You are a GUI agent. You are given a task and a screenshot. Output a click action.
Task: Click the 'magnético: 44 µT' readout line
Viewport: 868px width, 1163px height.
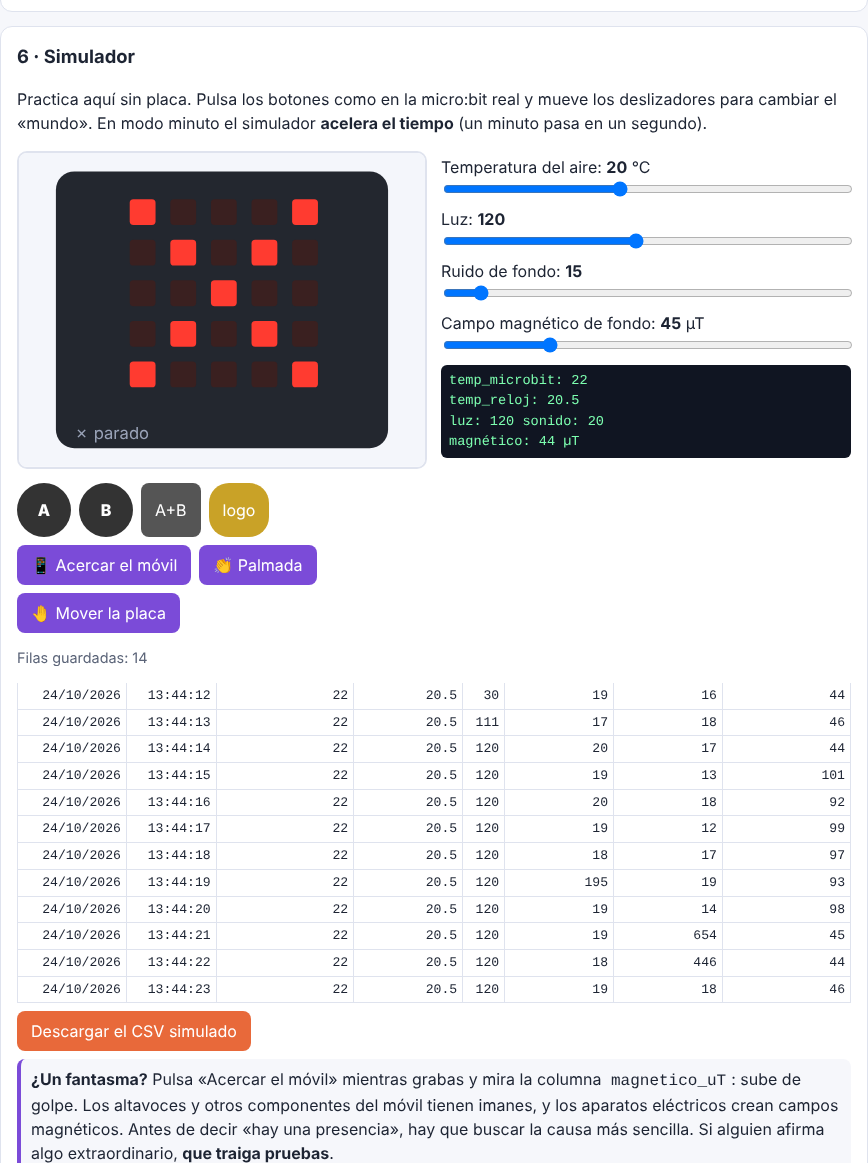(x=513, y=441)
